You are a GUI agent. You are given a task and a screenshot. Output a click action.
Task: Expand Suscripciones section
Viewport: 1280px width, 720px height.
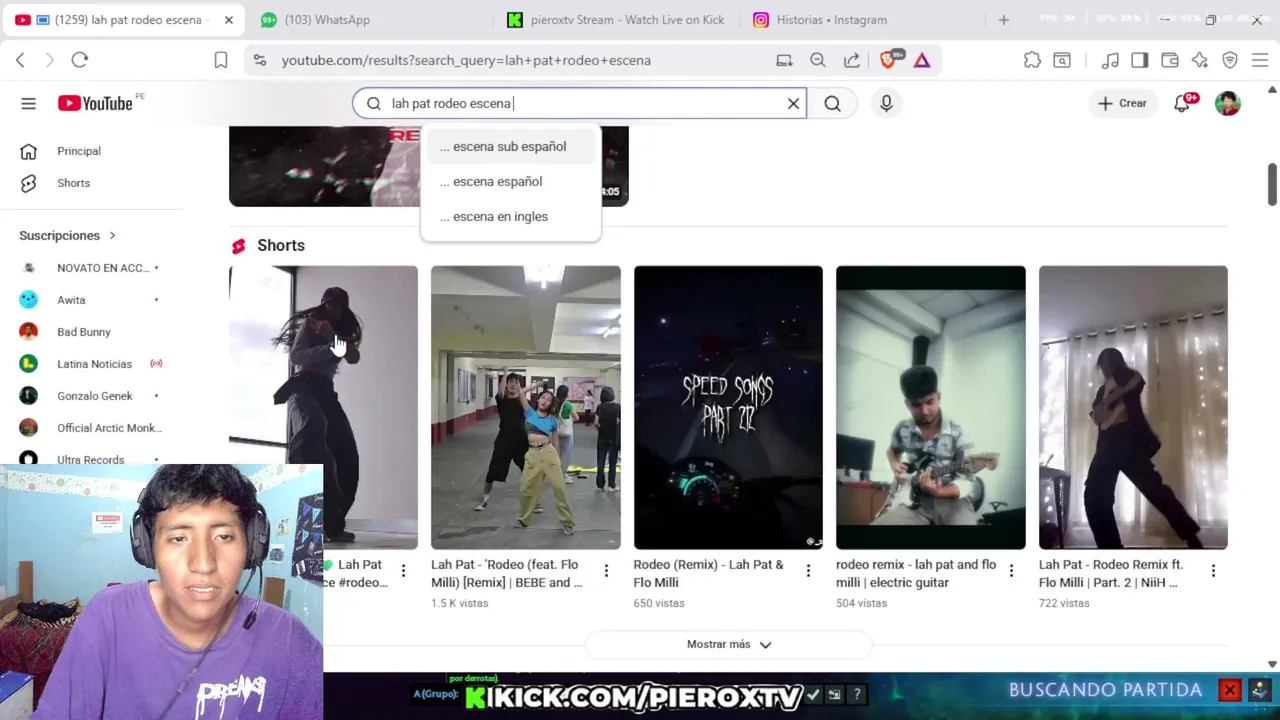point(68,235)
